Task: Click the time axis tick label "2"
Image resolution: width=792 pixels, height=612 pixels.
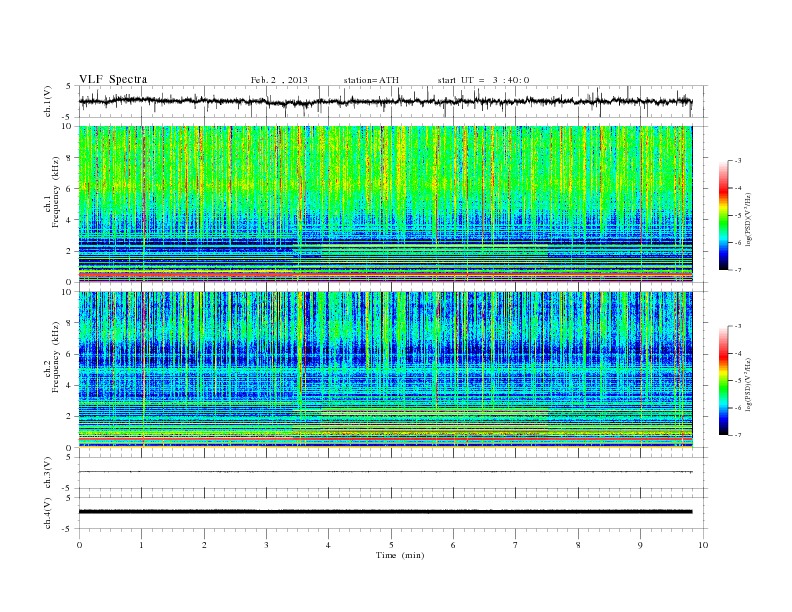Action: pyautogui.click(x=204, y=545)
